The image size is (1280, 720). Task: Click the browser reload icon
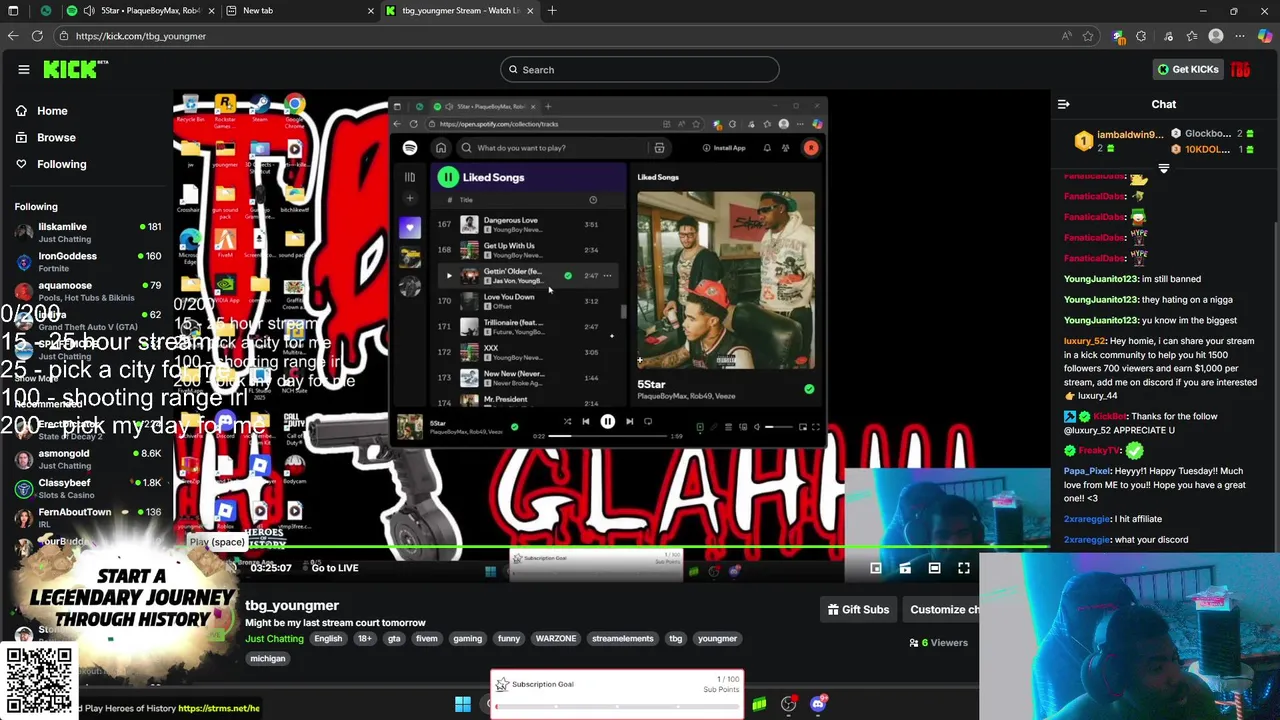[x=37, y=36]
